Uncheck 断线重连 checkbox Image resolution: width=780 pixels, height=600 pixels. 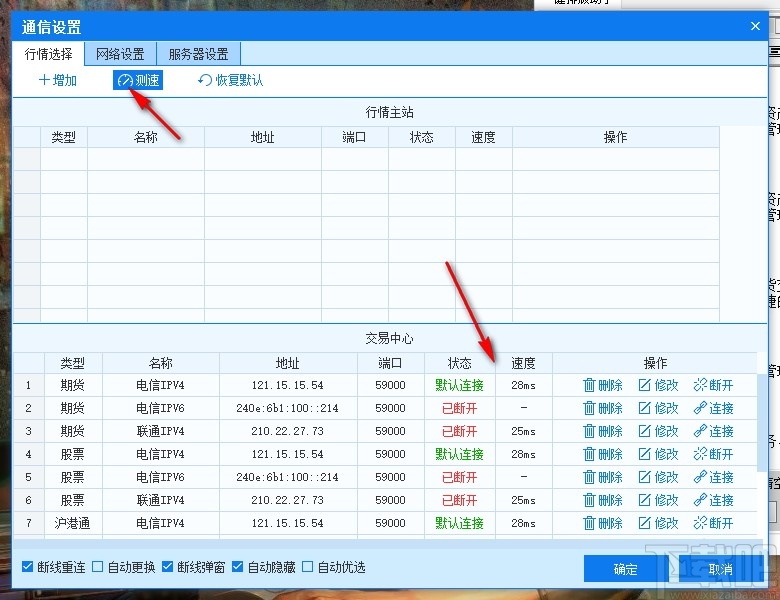coord(27,567)
